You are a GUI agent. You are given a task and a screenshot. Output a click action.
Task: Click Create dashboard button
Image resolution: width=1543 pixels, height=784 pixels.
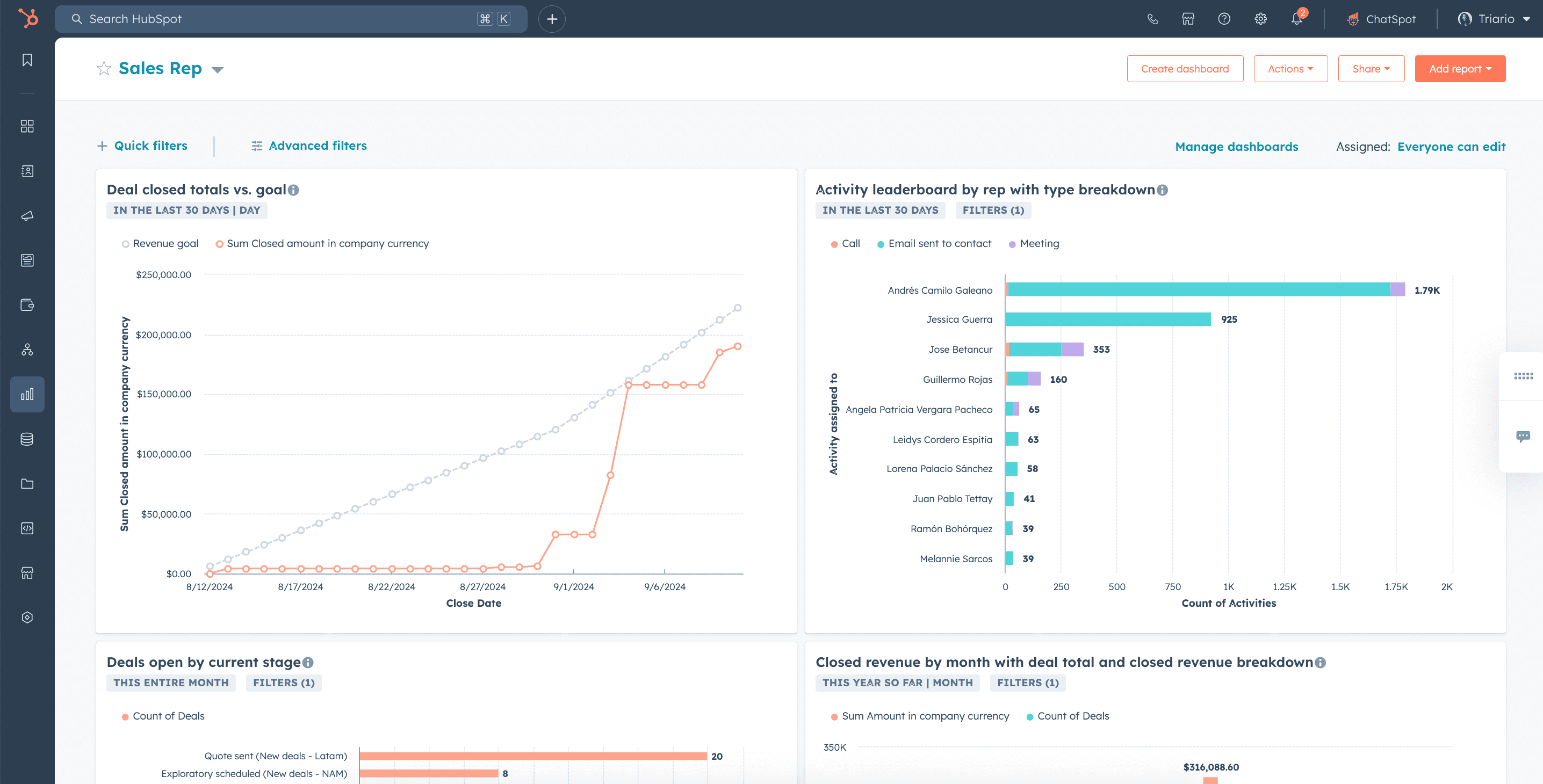tap(1185, 69)
